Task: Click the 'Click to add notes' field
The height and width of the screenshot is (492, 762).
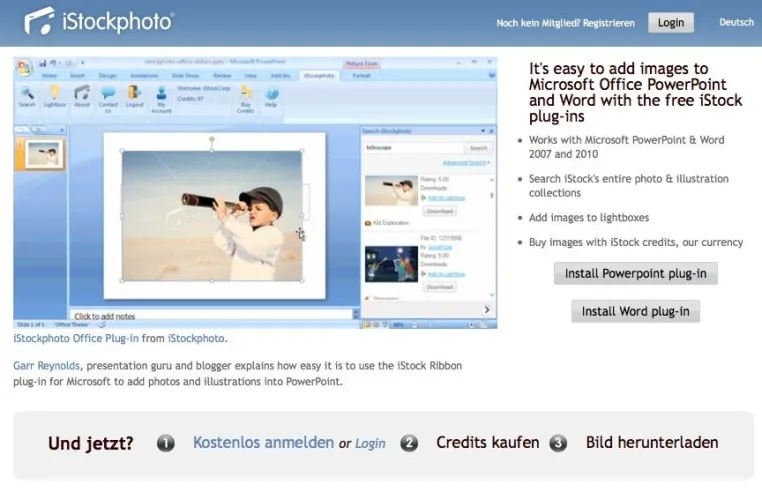Action: tap(211, 316)
